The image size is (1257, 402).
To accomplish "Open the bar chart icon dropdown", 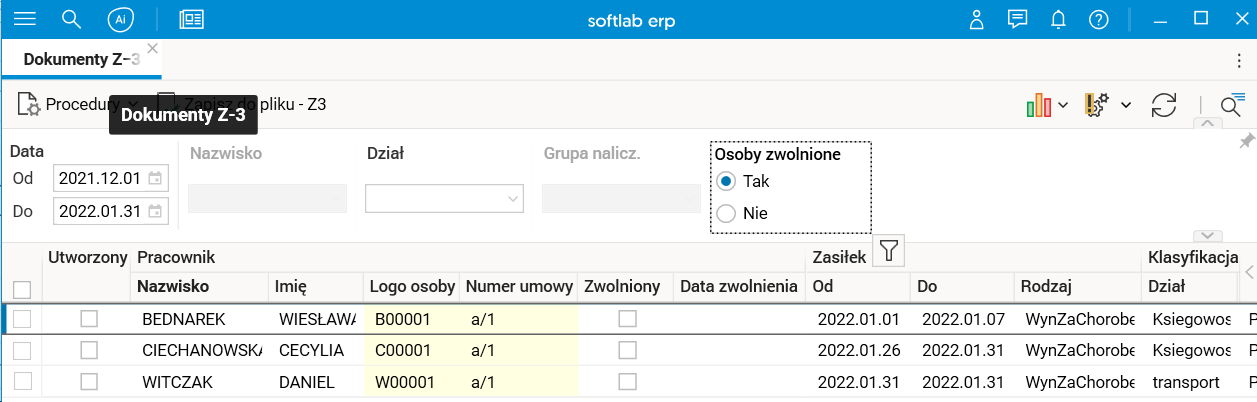I will (1047, 105).
